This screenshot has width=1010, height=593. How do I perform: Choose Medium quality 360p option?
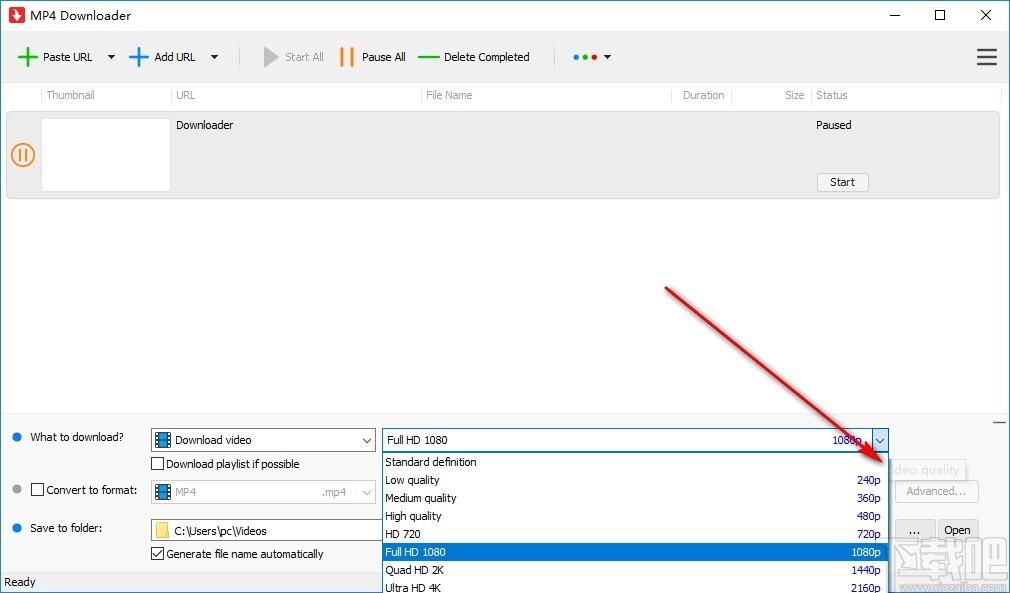tap(635, 498)
